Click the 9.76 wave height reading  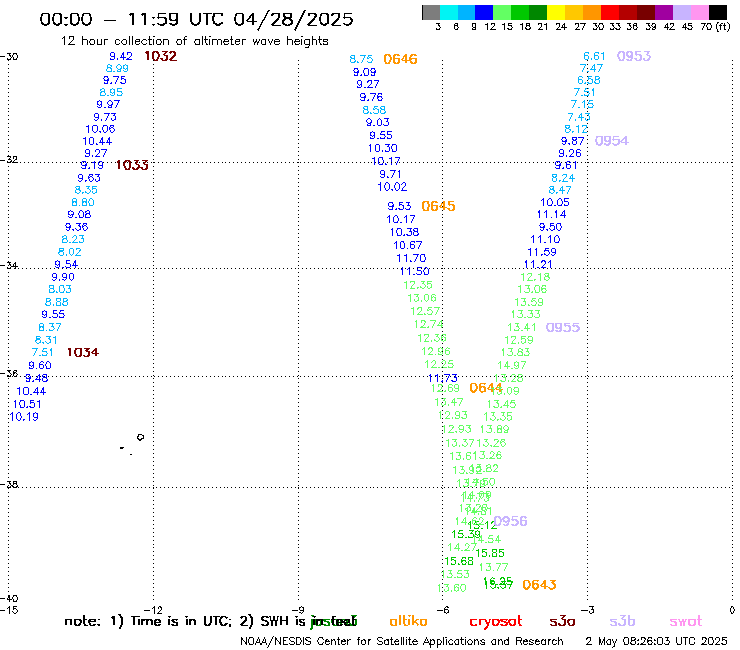371,97
